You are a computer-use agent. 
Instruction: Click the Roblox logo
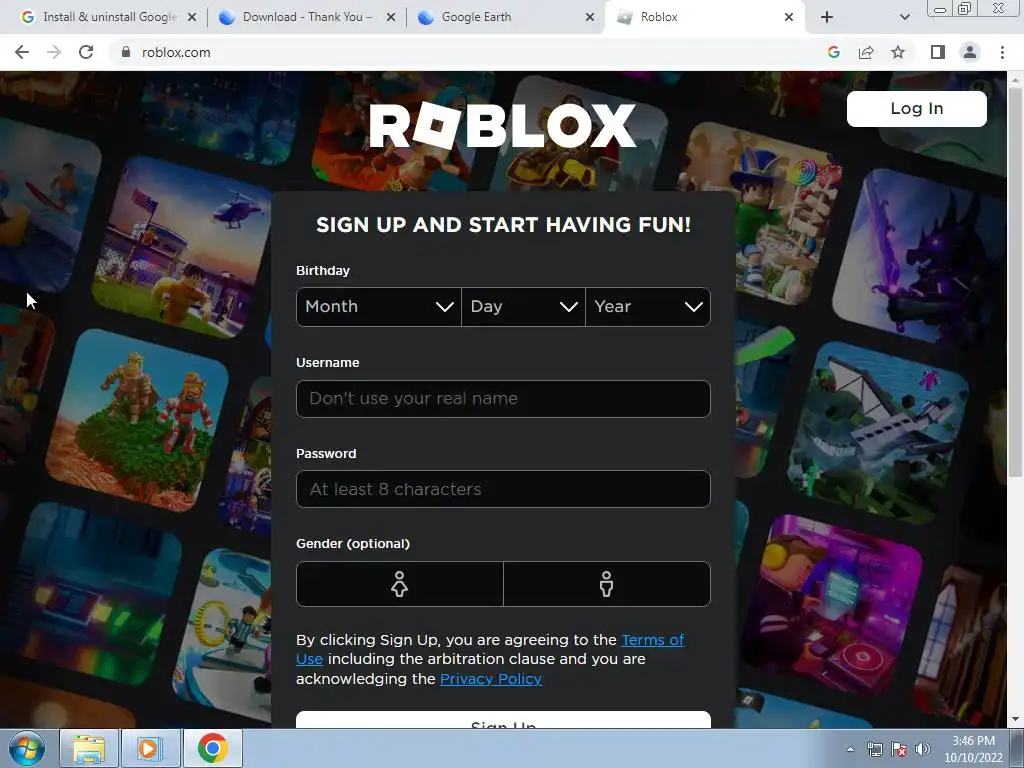tap(502, 125)
